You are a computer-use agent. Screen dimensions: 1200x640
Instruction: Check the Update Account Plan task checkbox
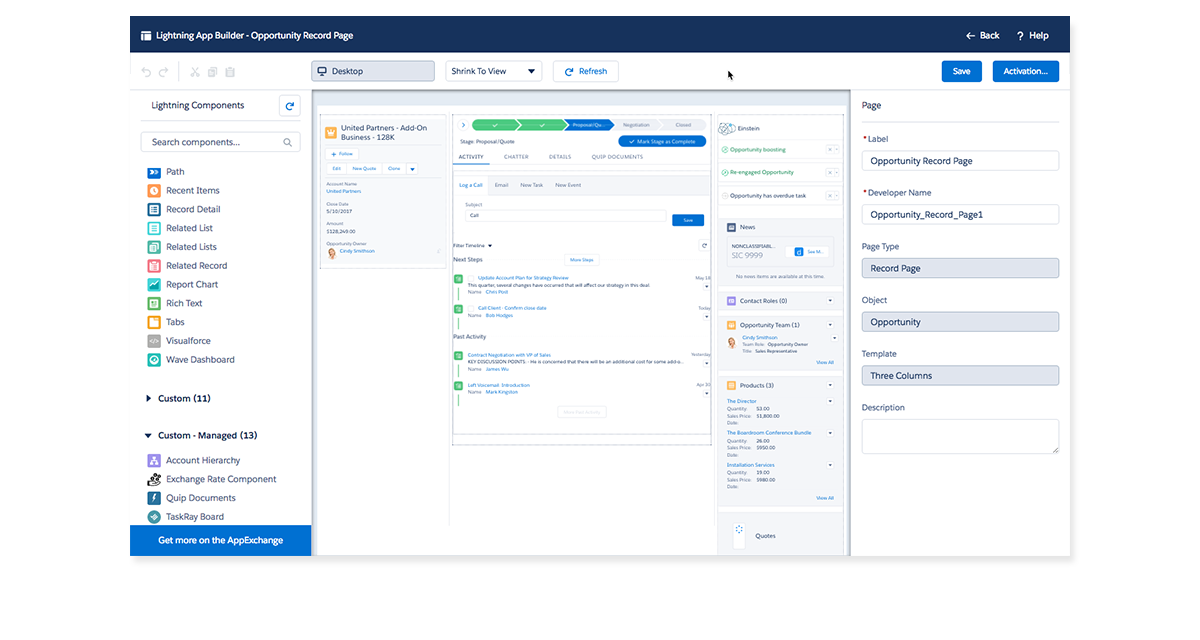click(471, 278)
